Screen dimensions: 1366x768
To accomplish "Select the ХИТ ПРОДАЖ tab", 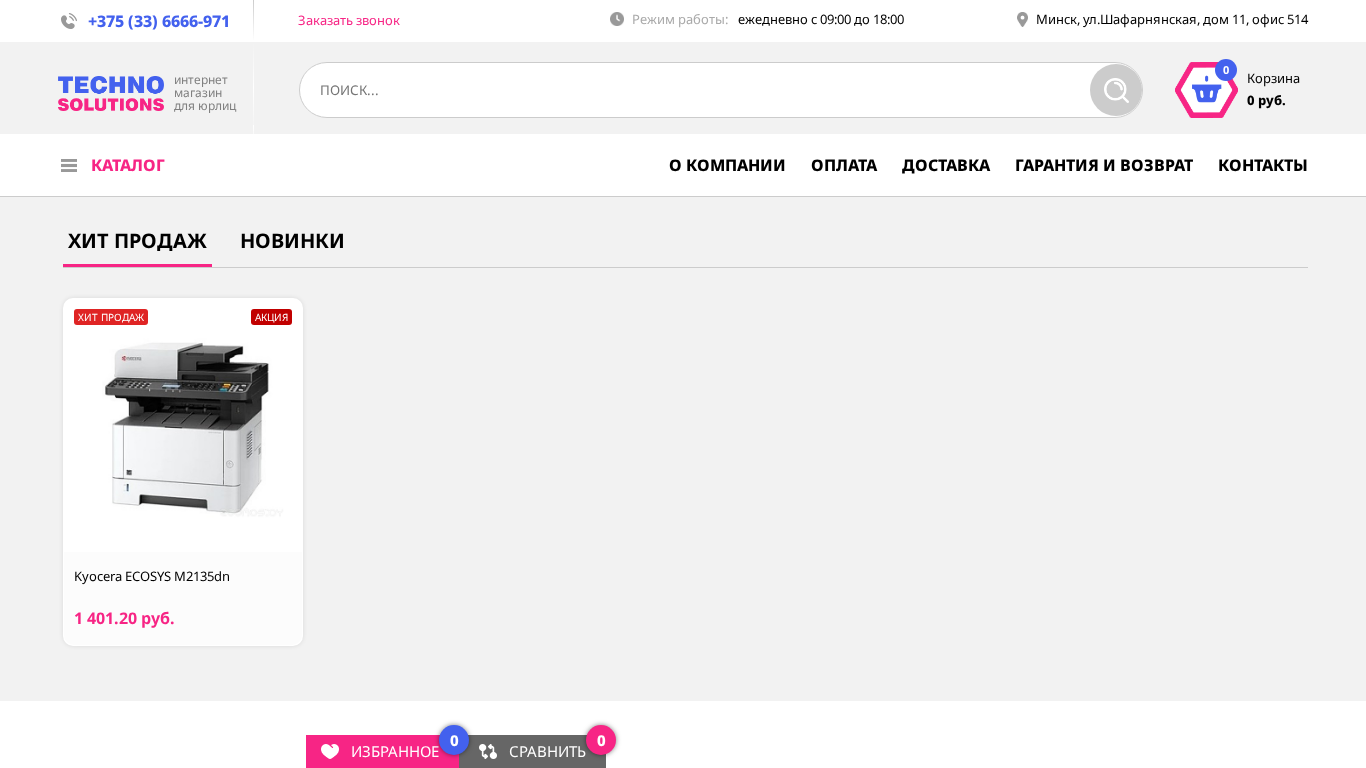I will (137, 241).
